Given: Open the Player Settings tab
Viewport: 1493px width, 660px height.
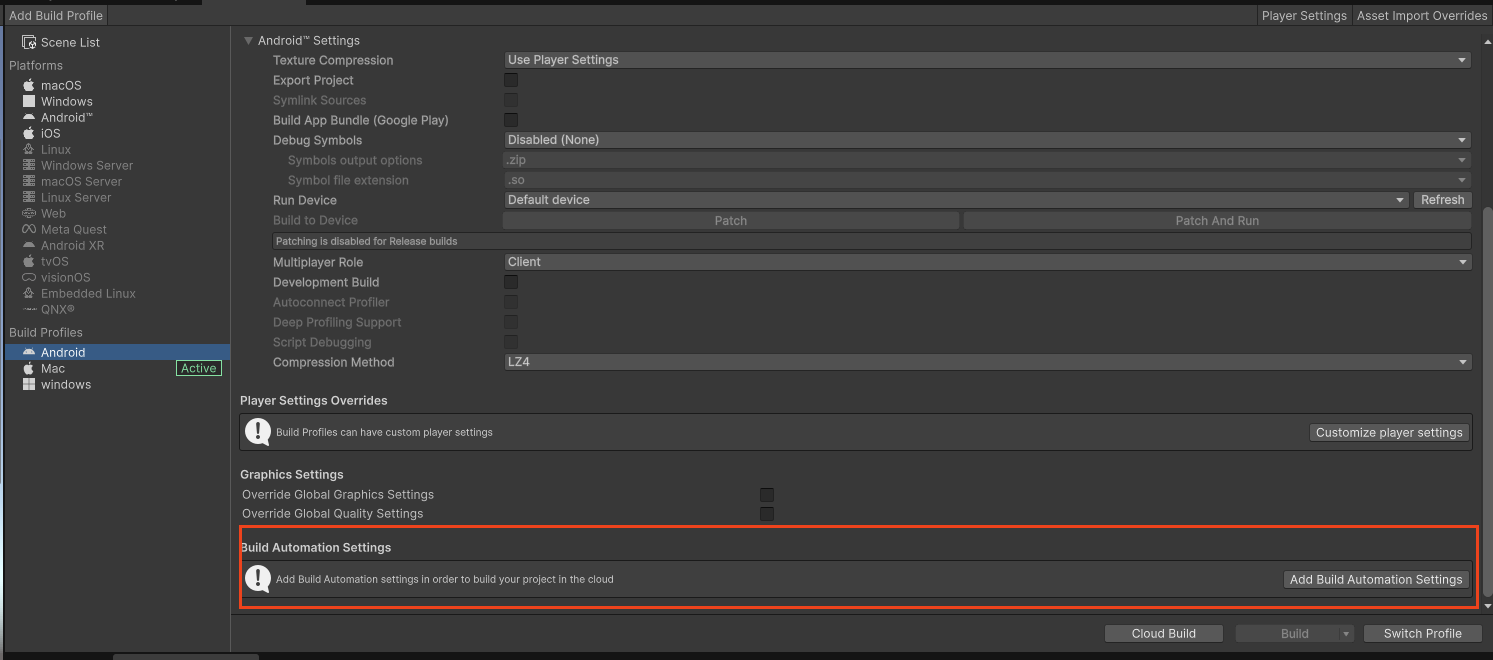Looking at the screenshot, I should 1304,15.
